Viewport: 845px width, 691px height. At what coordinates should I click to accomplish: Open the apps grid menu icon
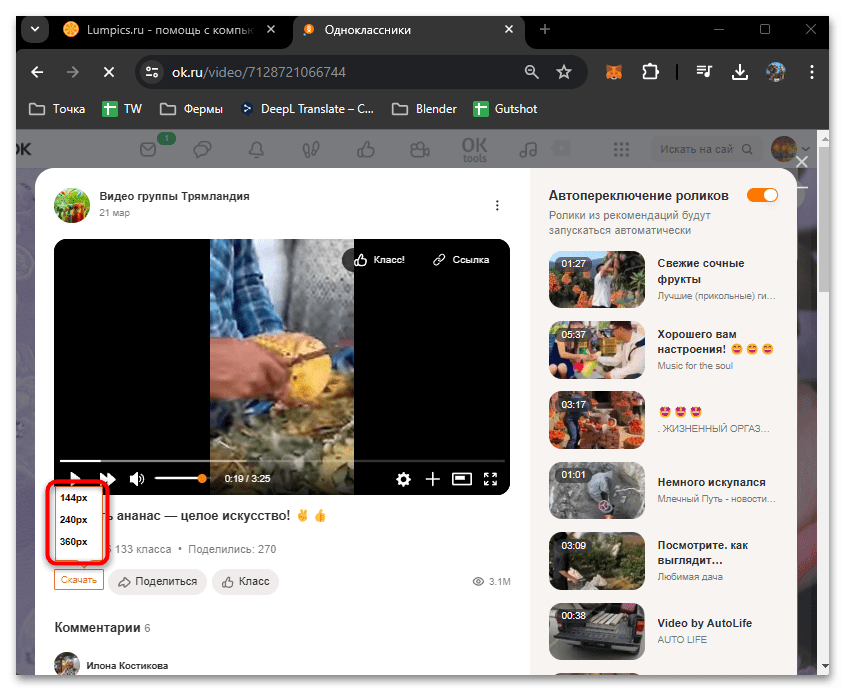pos(621,148)
